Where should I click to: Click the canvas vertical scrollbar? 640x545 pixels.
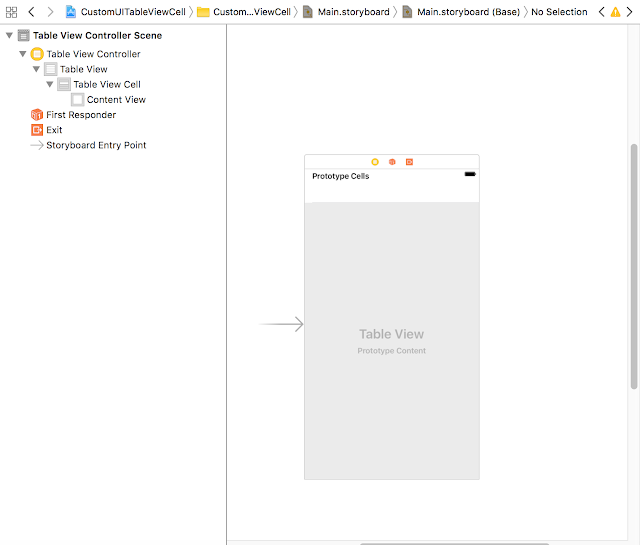point(634,267)
